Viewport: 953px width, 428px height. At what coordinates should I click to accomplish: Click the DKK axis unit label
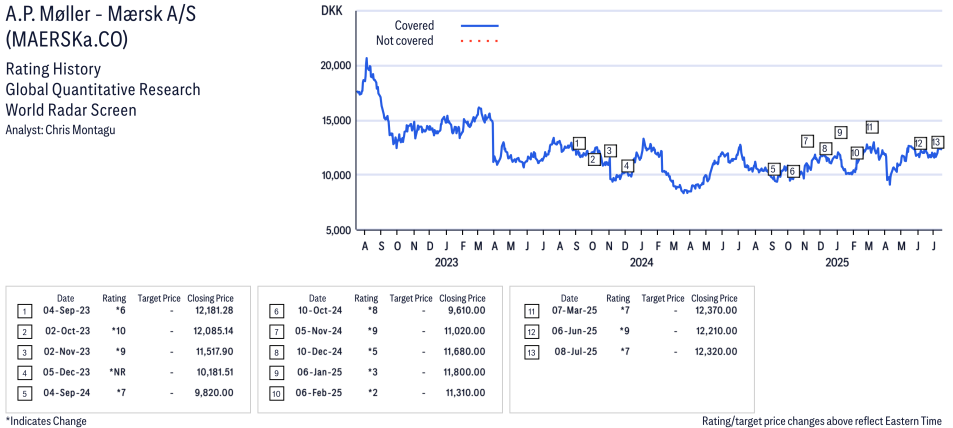pos(331,10)
